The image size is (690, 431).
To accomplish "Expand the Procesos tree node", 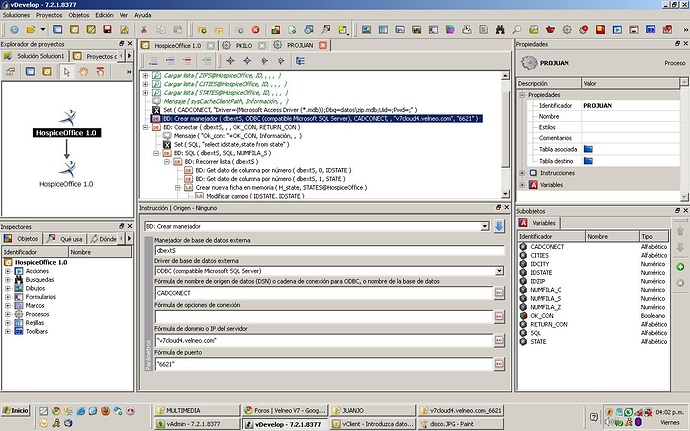I will 7,314.
